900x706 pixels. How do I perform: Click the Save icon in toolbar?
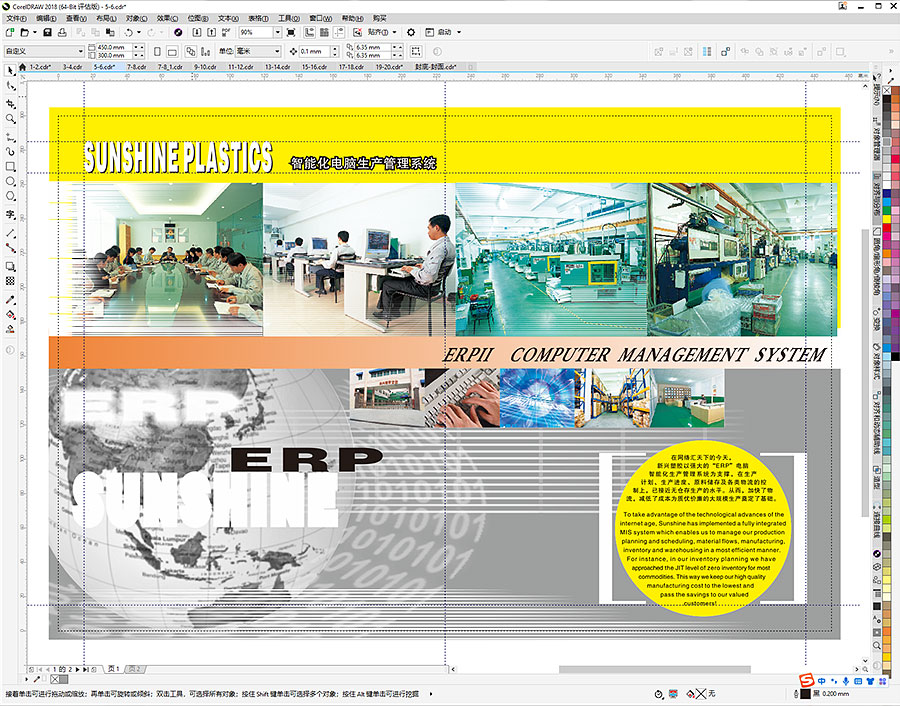47,33
